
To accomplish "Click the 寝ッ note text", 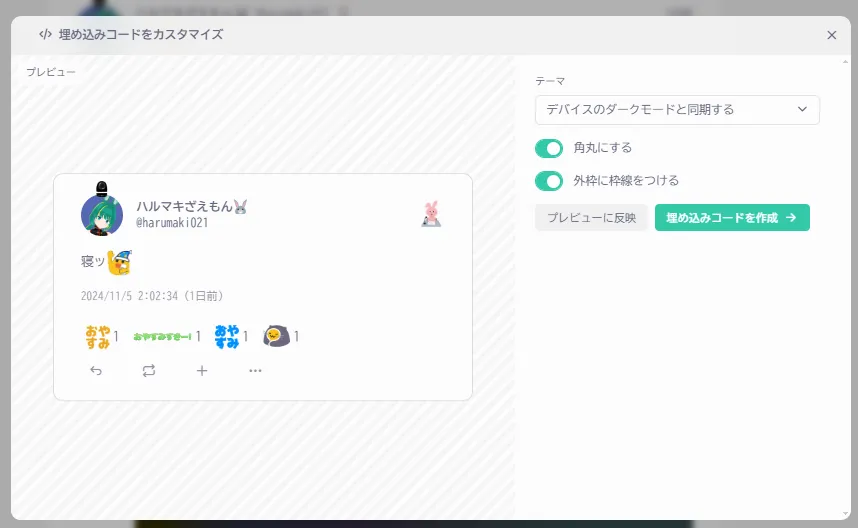I will pos(93,262).
